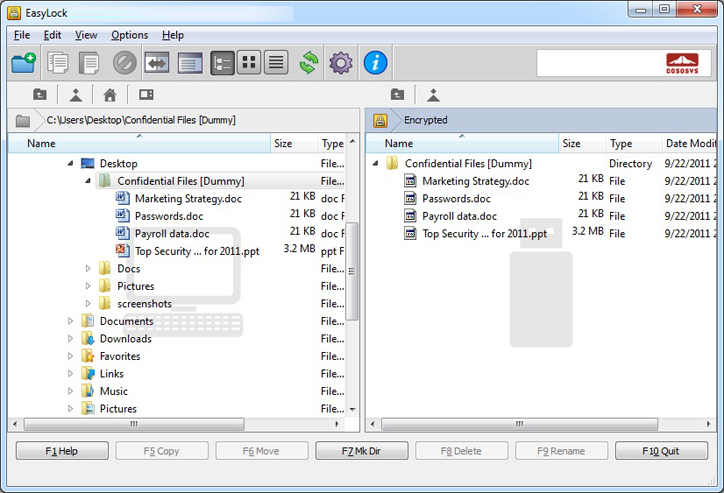Screen dimensions: 724x493
Task: Click encrypted file icon of right Payroll data.doc
Action: tap(410, 216)
